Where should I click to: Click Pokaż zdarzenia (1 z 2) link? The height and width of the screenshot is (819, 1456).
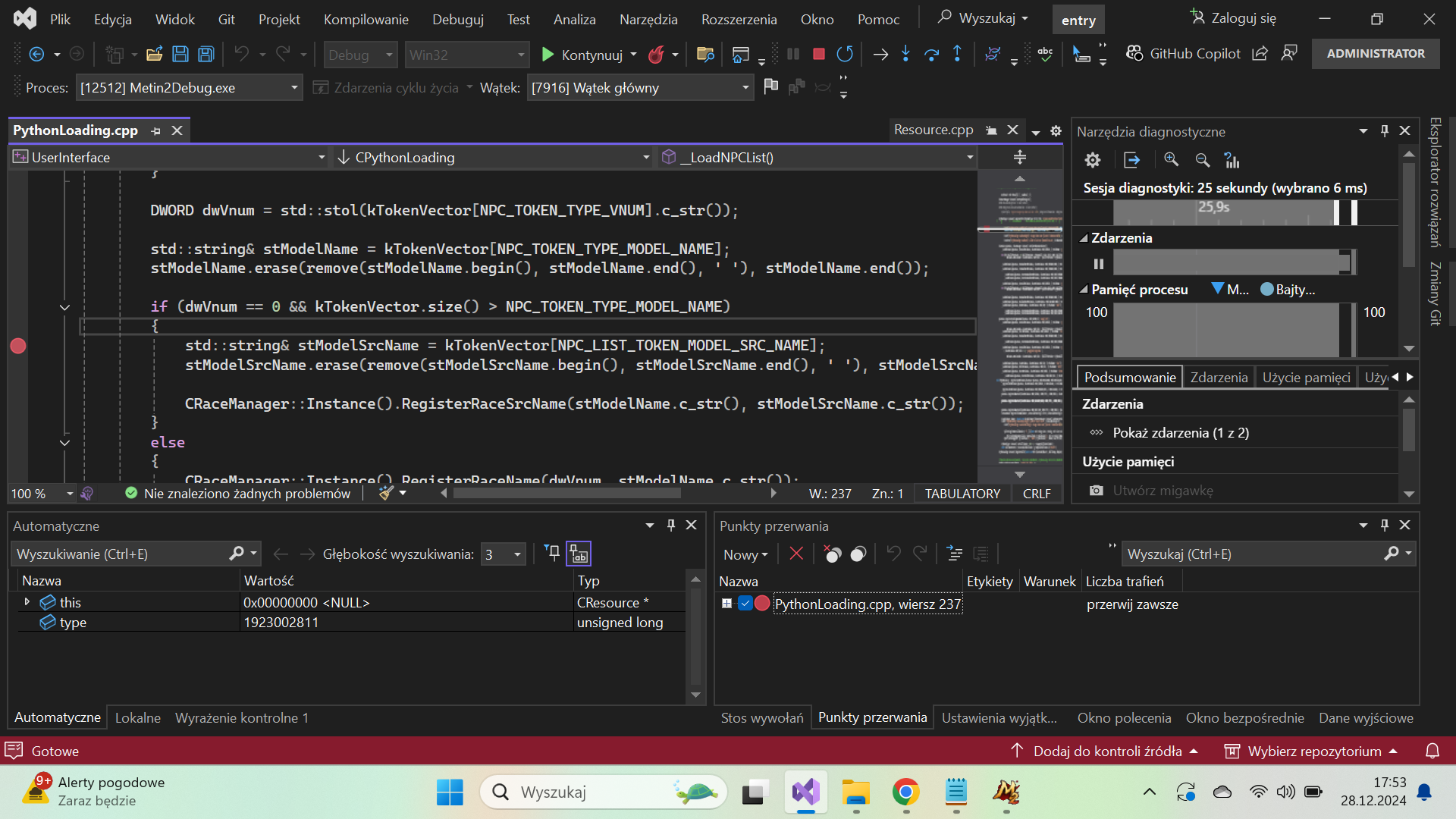pos(1180,433)
